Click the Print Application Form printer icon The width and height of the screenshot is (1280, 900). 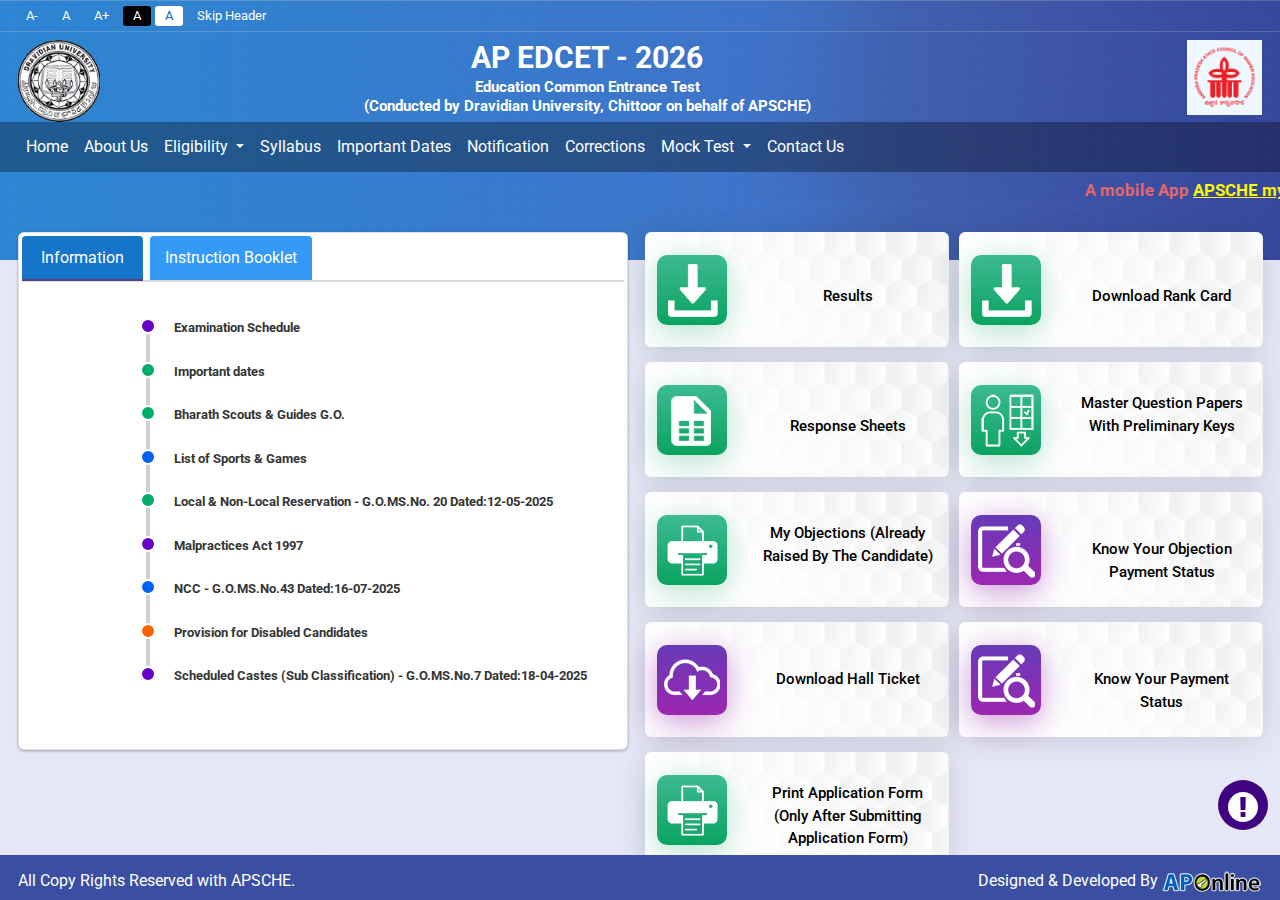[x=692, y=810]
